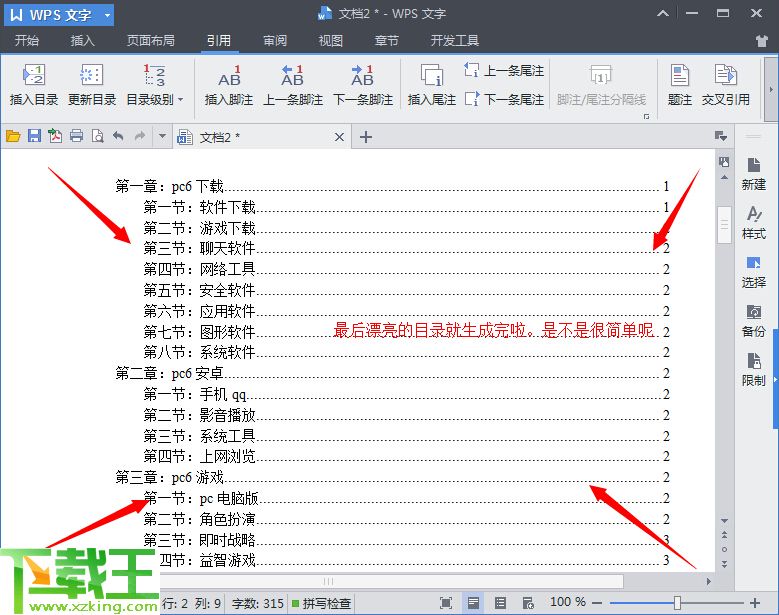This screenshot has height=615, width=779.
Task: Switch to the 章节 ribbon tab
Action: pos(387,41)
